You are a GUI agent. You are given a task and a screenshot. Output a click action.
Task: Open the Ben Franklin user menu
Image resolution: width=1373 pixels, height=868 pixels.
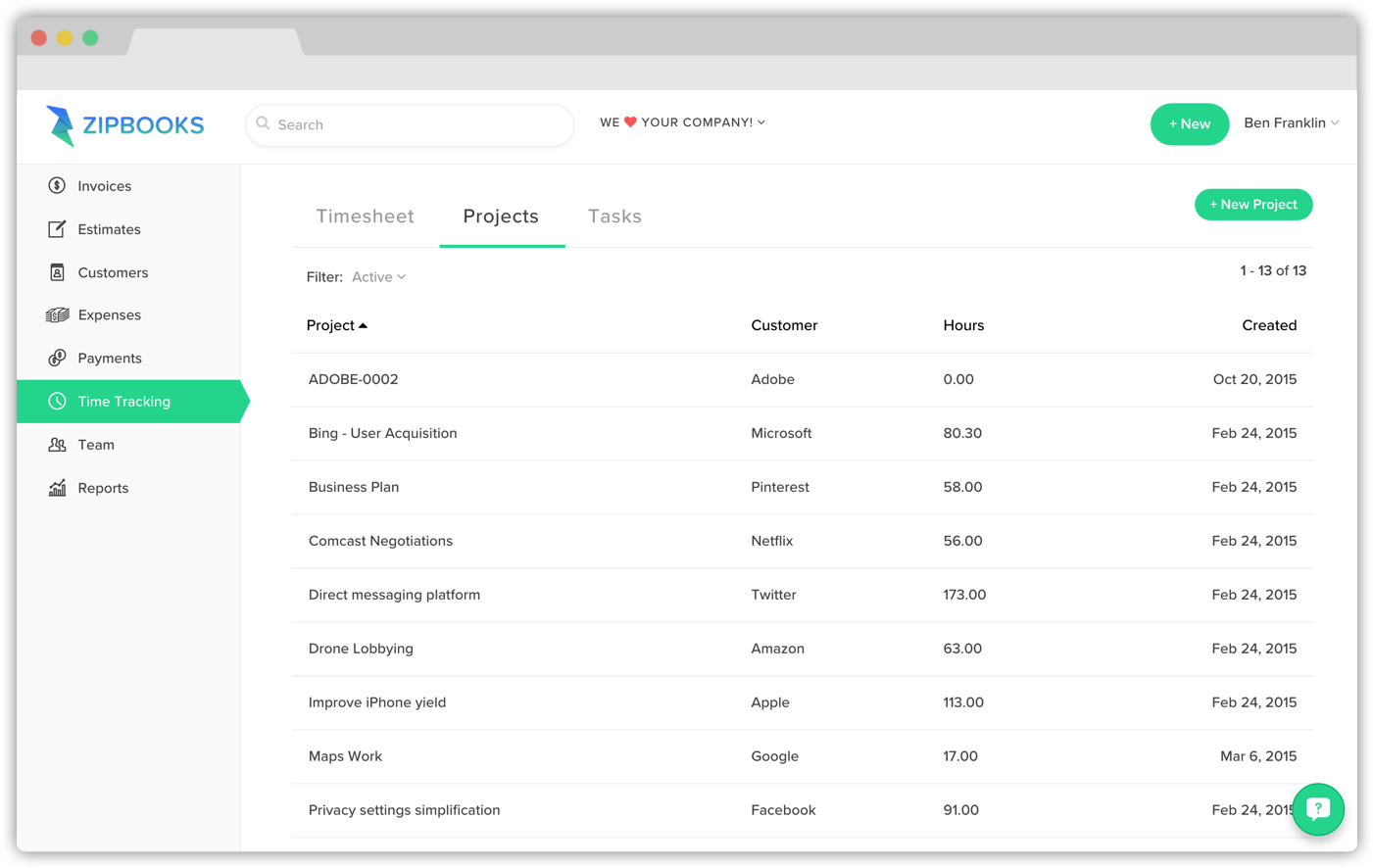pyautogui.click(x=1291, y=122)
